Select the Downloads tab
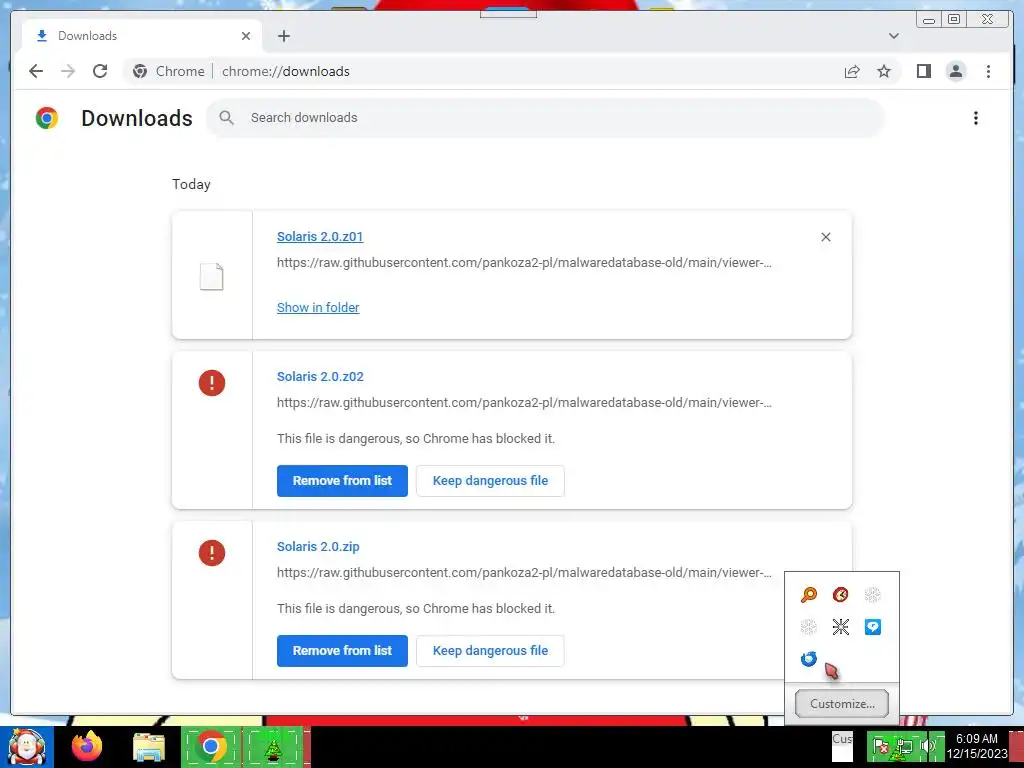This screenshot has width=1024, height=768. pyautogui.click(x=142, y=36)
